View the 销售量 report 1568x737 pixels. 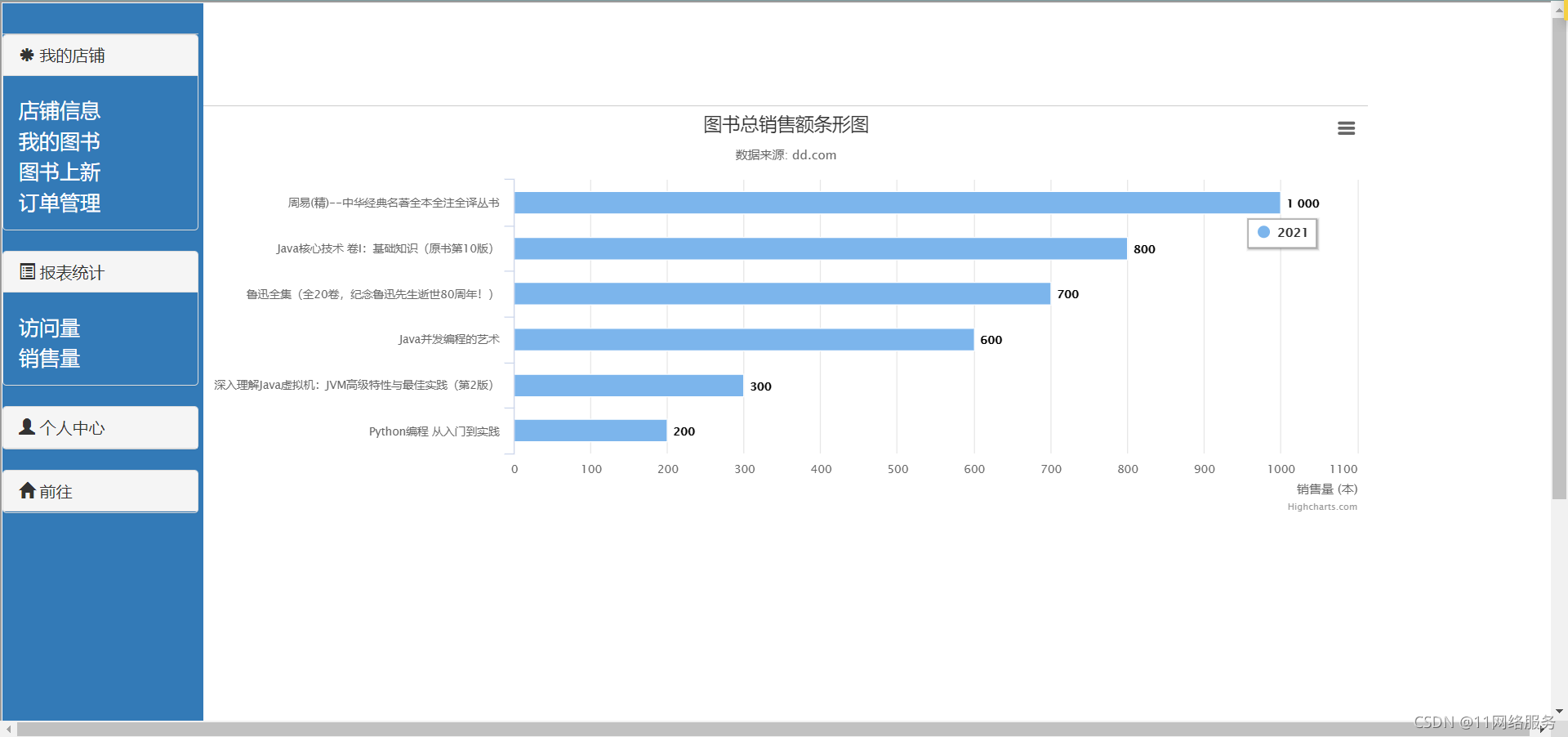(49, 359)
